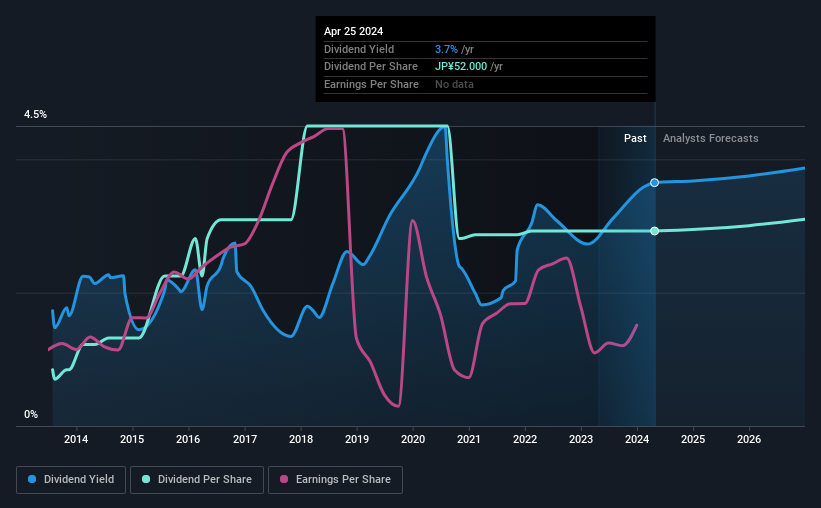Click the JP¥52.000 dividend per share value
The image size is (821, 508).
point(461,67)
